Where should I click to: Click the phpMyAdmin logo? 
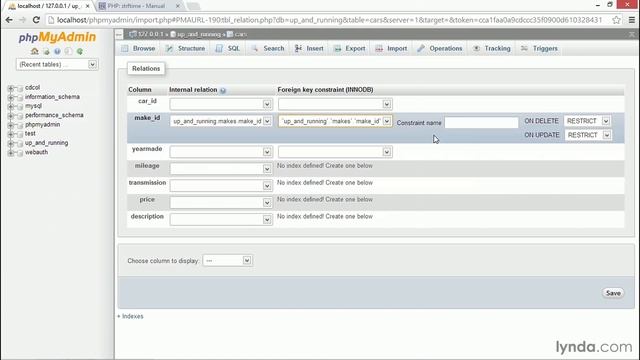pyautogui.click(x=57, y=37)
